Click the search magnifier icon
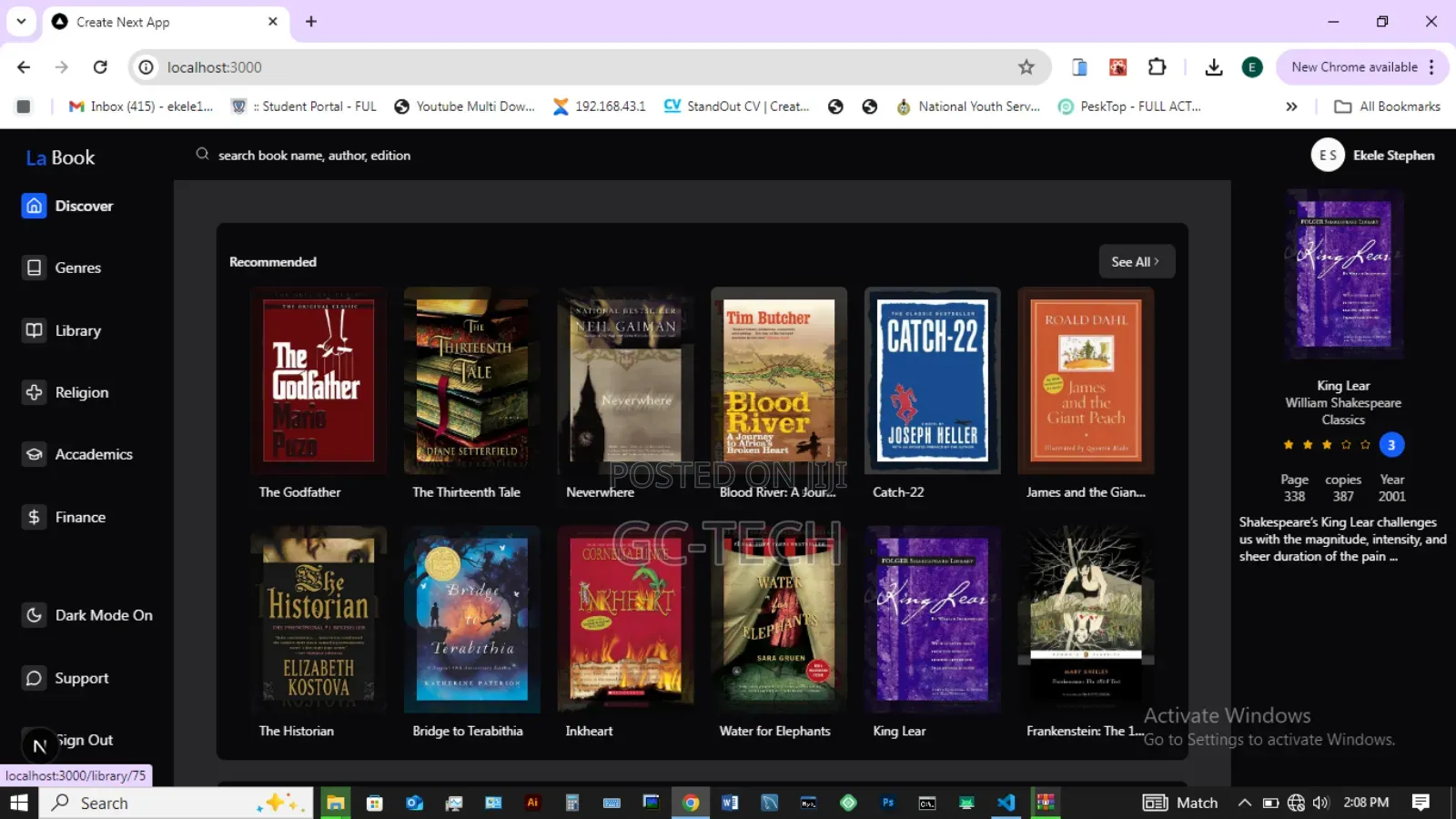Image resolution: width=1456 pixels, height=819 pixels. 202,154
